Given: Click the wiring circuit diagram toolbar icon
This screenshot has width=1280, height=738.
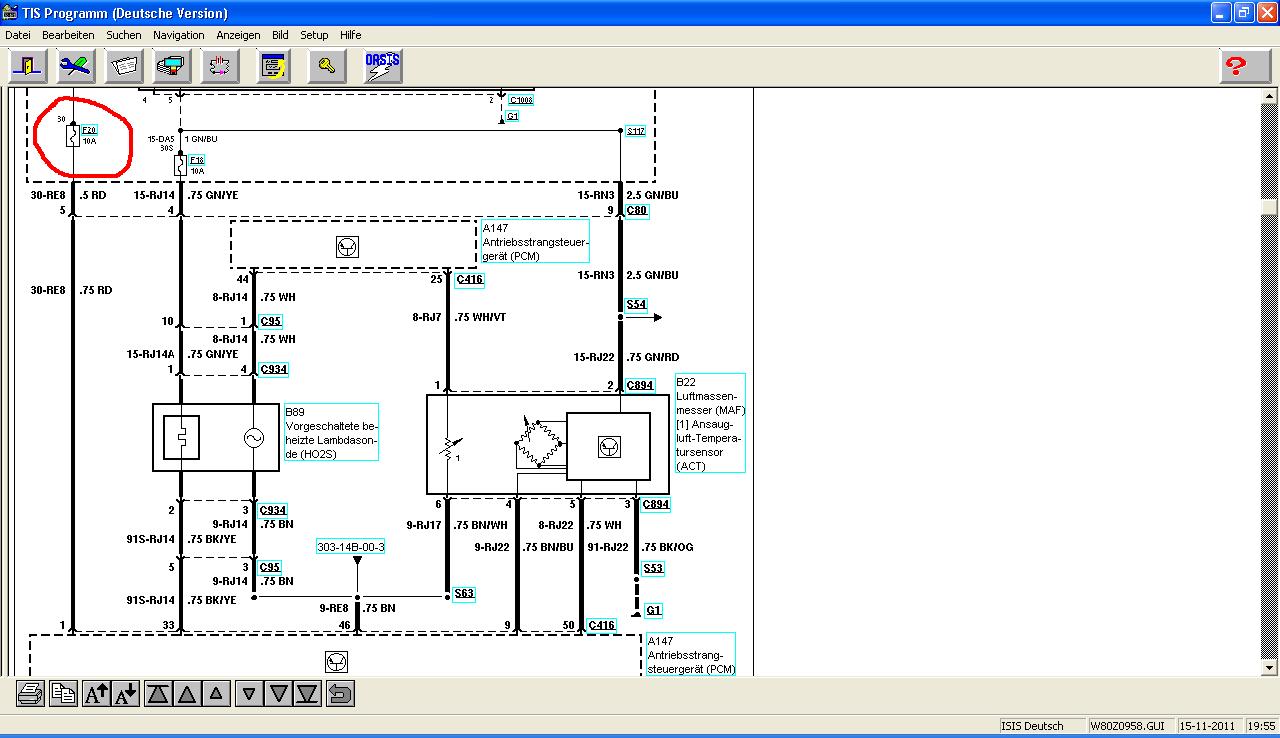Looking at the screenshot, I should click(220, 66).
